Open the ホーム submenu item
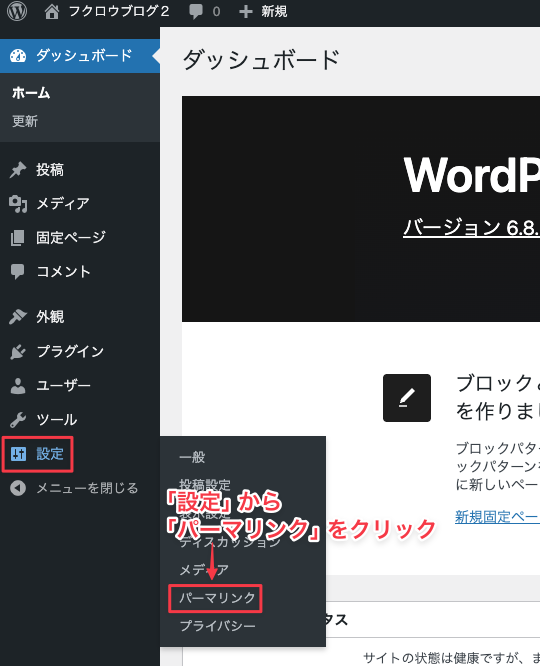This screenshot has height=666, width=540. [x=31, y=93]
